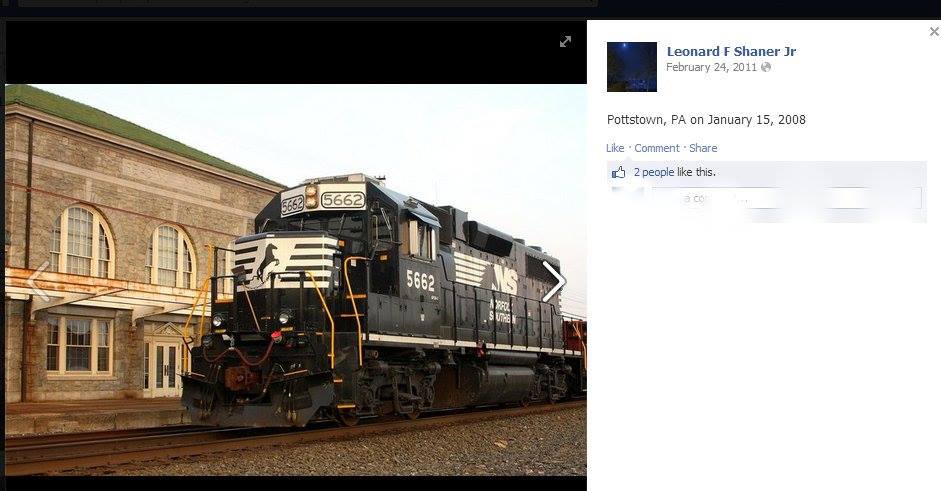This screenshot has height=491, width=941.
Task: Go to the next photo arrow
Action: 553,281
